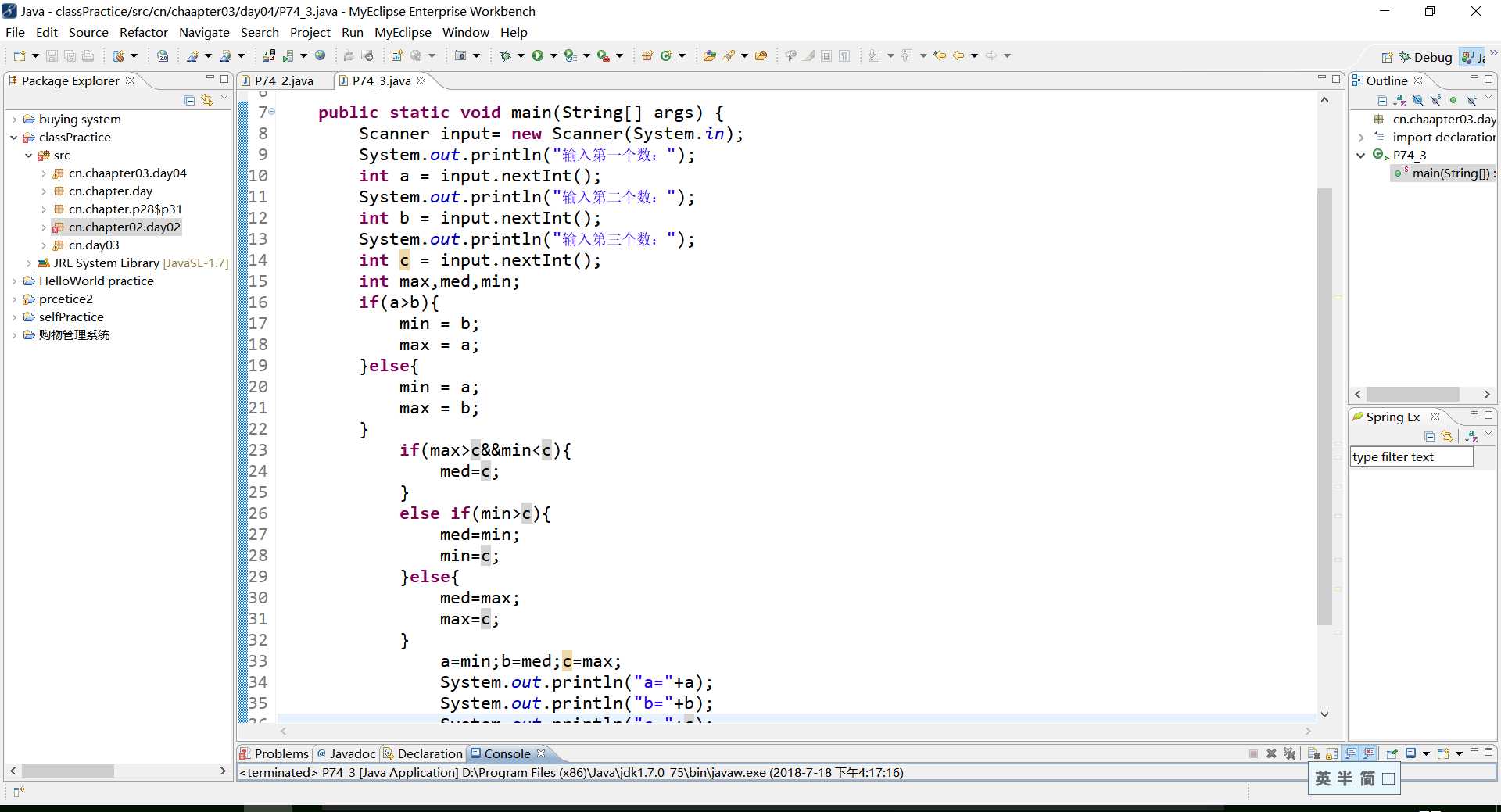This screenshot has height=812, width=1501.
Task: Expand the JRE System Library node
Action: tap(29, 263)
